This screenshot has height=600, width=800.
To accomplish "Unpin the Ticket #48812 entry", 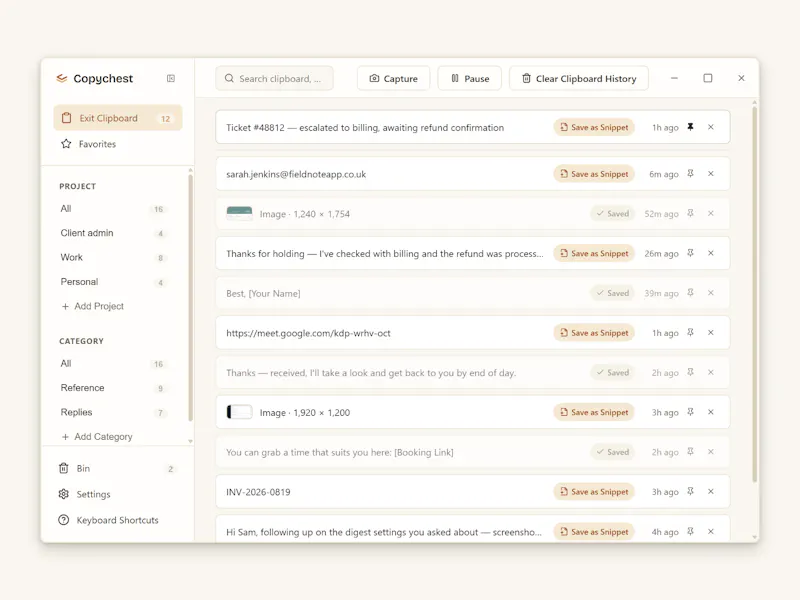I will click(690, 127).
